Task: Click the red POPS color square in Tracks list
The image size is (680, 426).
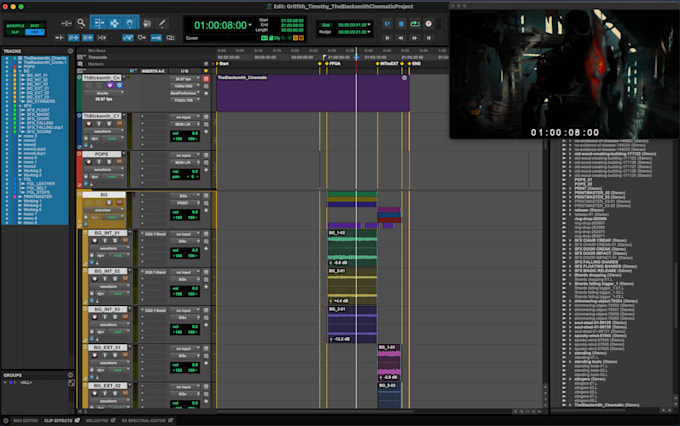Action: [14, 67]
